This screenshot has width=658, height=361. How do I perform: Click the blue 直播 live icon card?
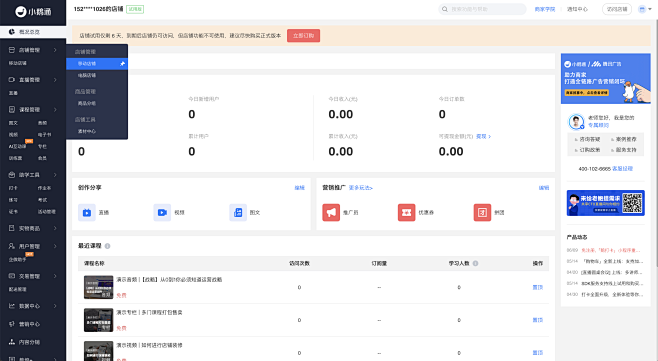coord(86,212)
